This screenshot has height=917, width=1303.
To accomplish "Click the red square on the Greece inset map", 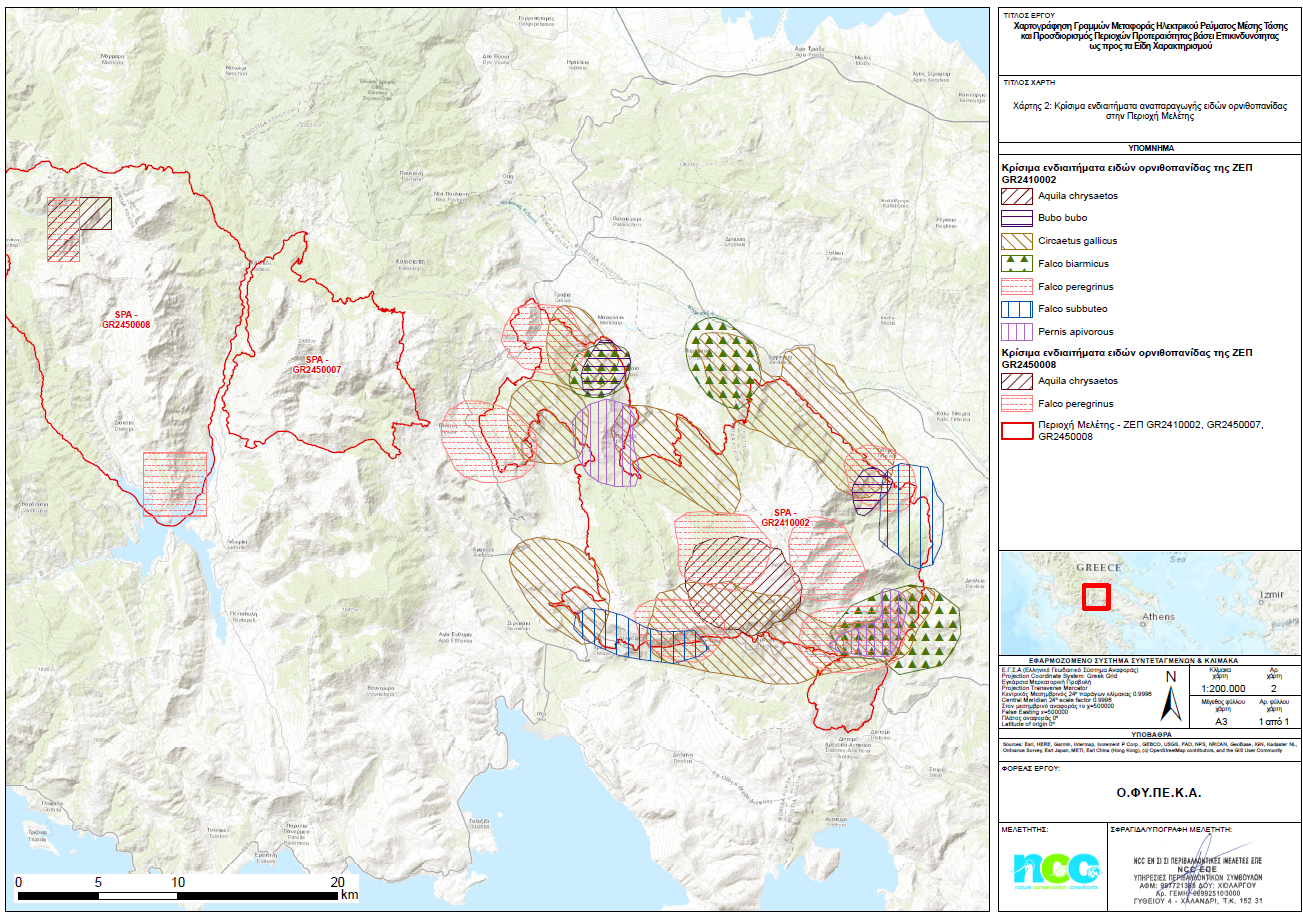I will [x=1098, y=596].
